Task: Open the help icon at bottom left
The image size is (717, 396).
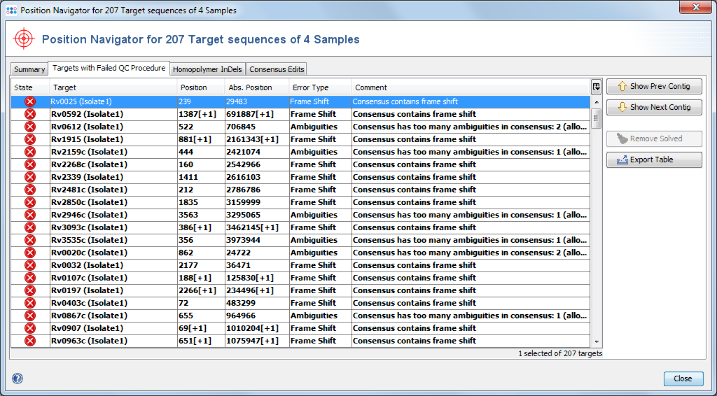Action: pos(17,378)
